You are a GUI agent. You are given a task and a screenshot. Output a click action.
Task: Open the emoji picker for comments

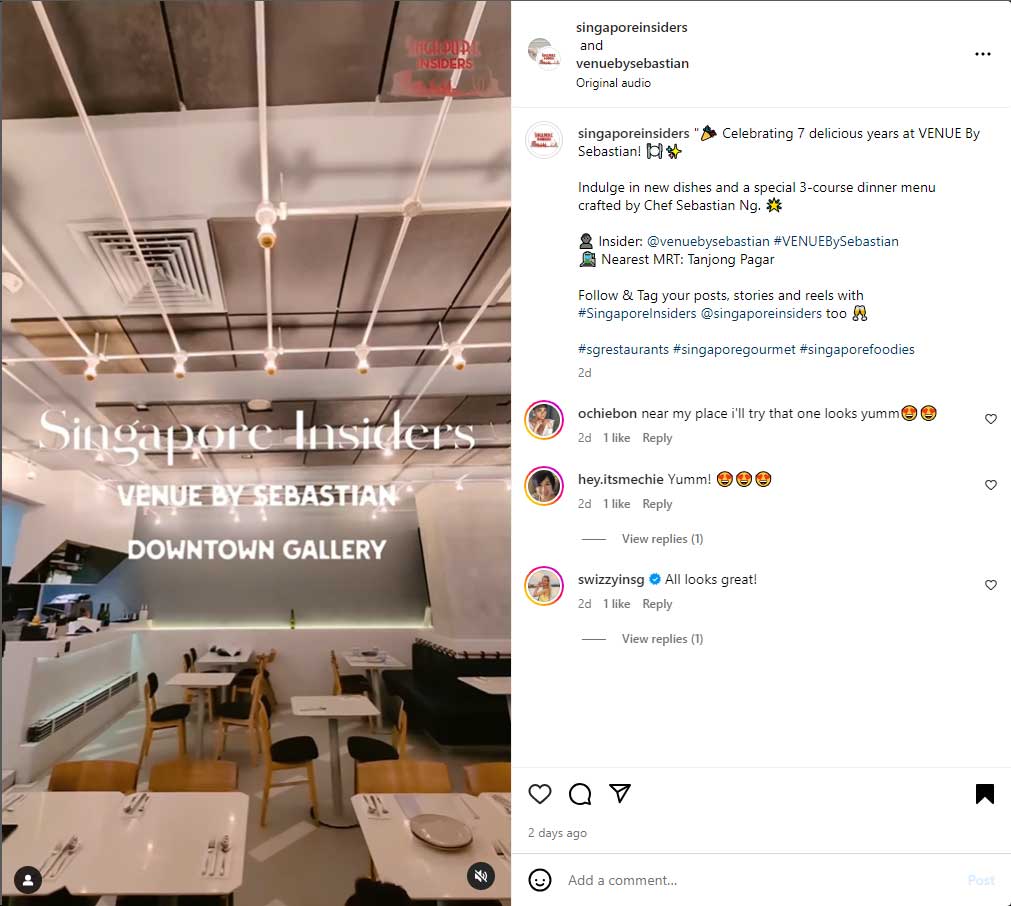click(x=540, y=880)
